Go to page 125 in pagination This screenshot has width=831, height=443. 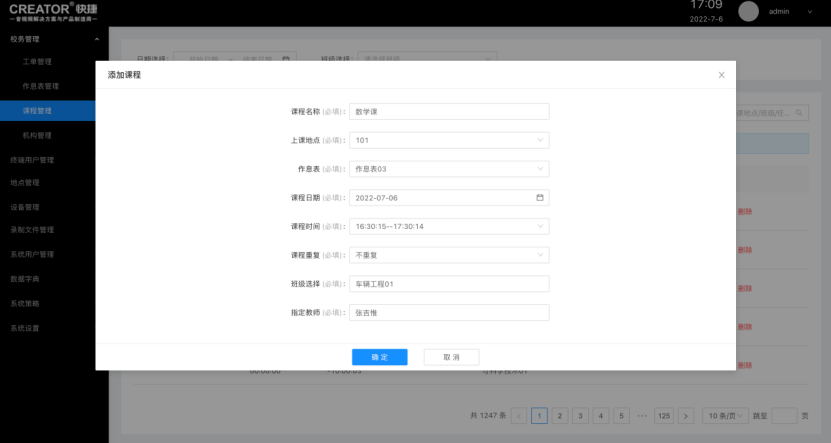click(x=664, y=416)
